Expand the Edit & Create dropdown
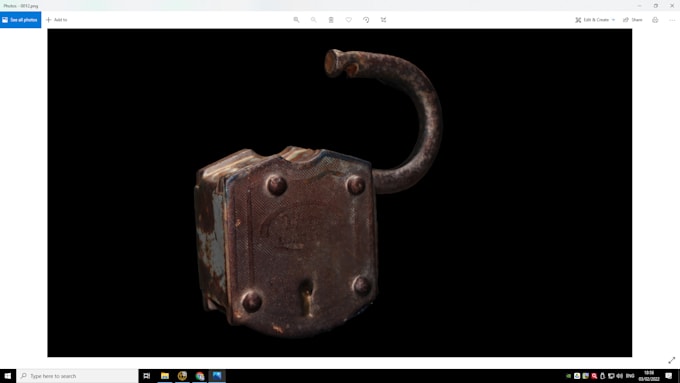This screenshot has width=680, height=383. coord(595,20)
